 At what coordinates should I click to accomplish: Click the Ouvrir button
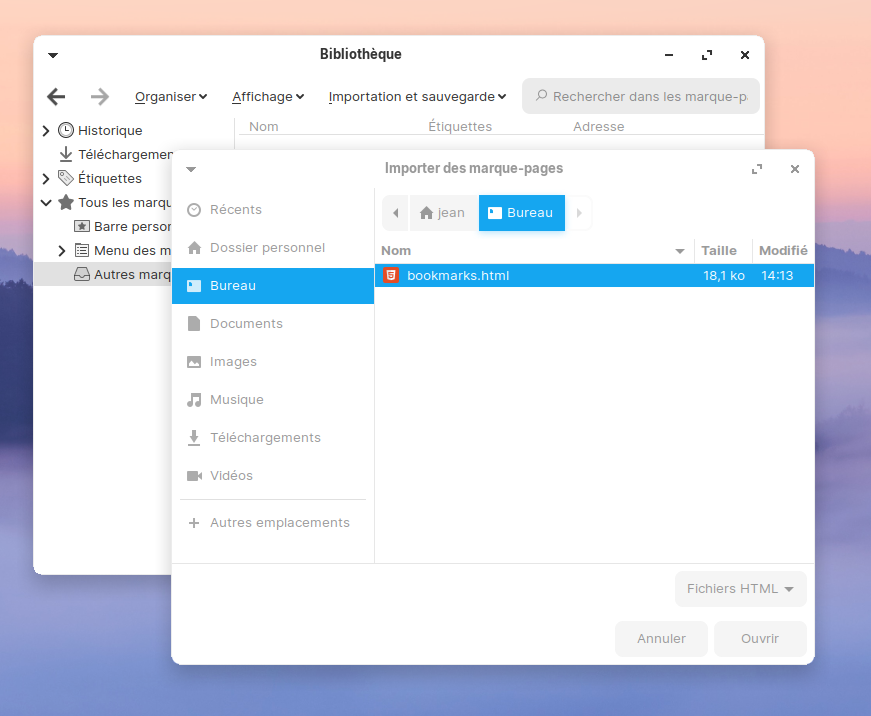coord(760,639)
